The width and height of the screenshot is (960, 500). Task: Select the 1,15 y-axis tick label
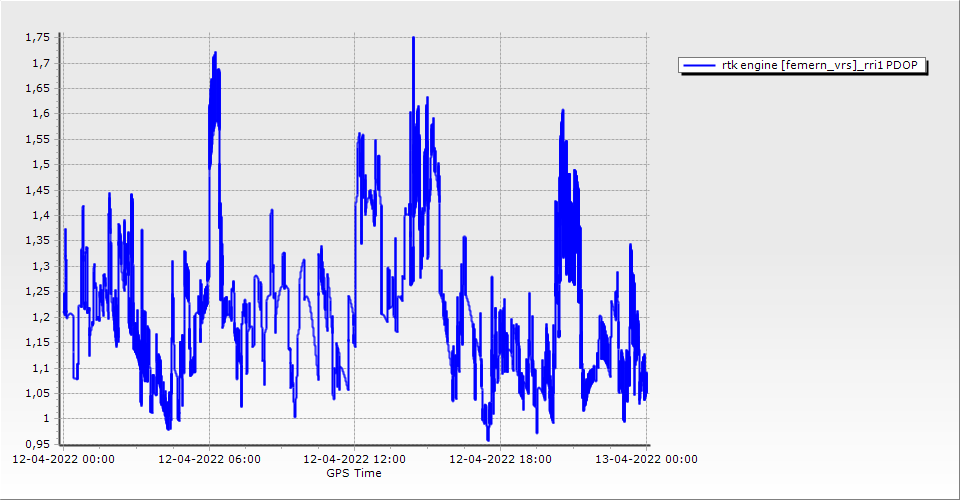click(x=36, y=343)
